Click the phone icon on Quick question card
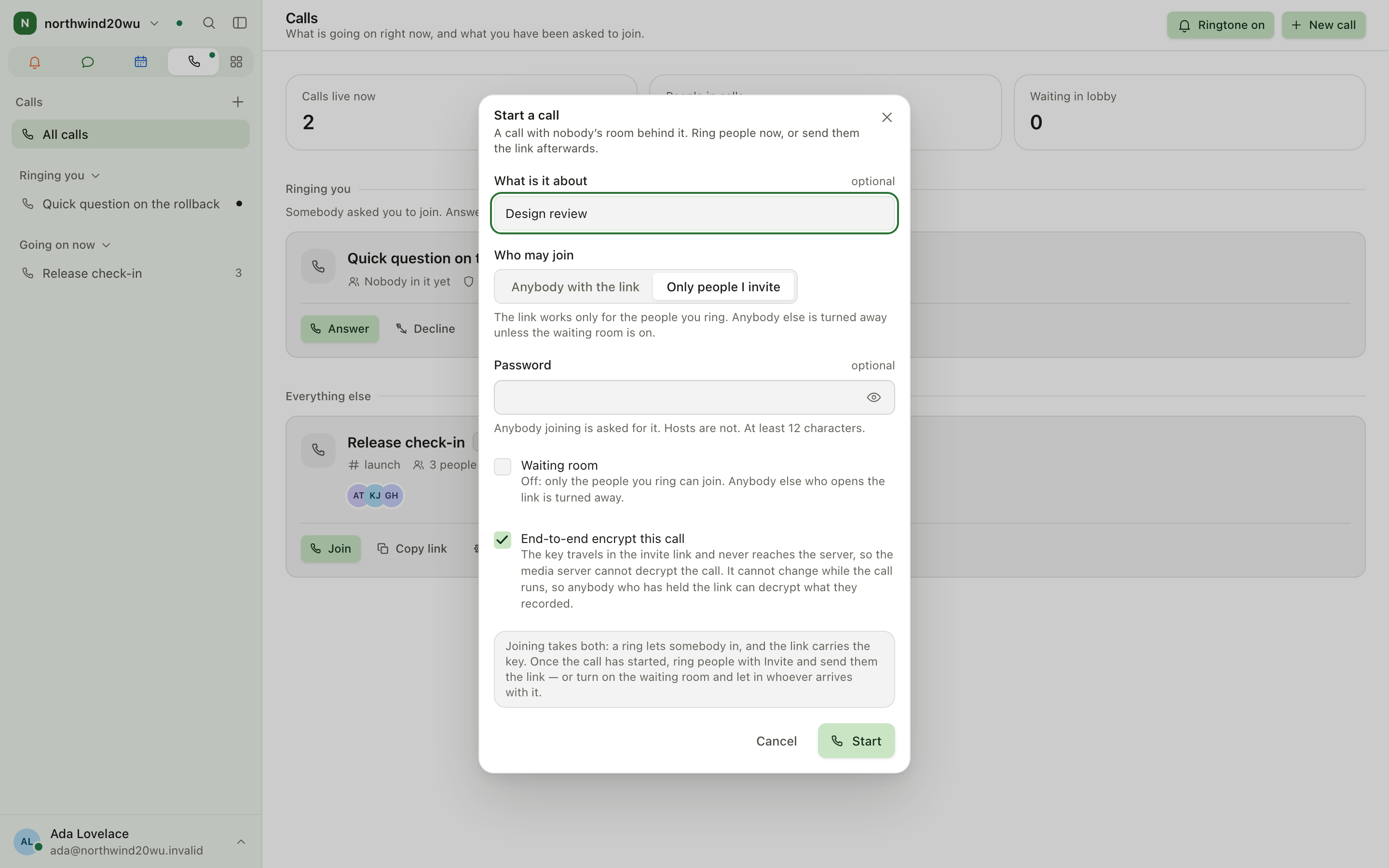The width and height of the screenshot is (1389, 868). (318, 266)
